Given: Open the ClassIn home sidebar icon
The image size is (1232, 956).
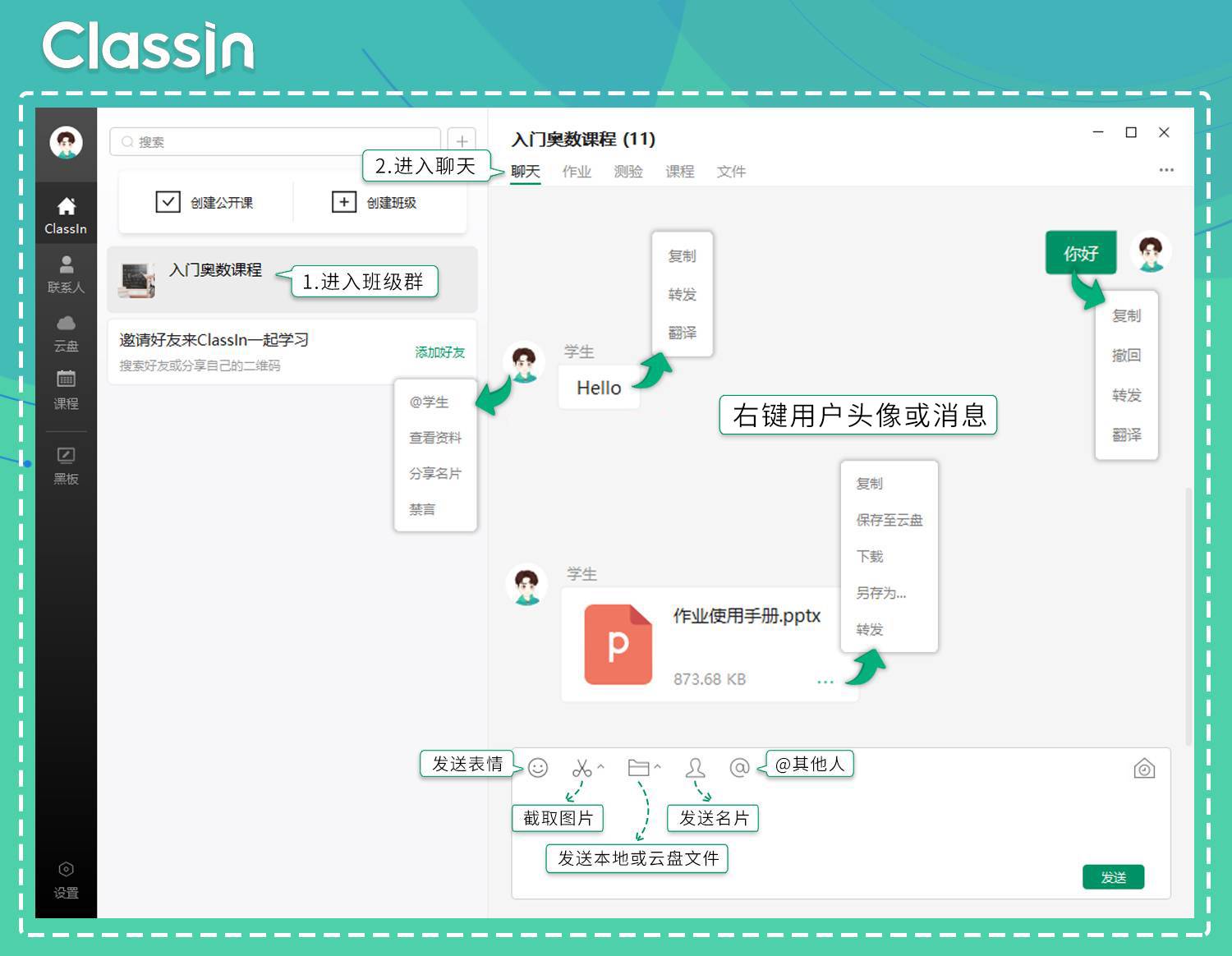Looking at the screenshot, I should click(x=66, y=215).
